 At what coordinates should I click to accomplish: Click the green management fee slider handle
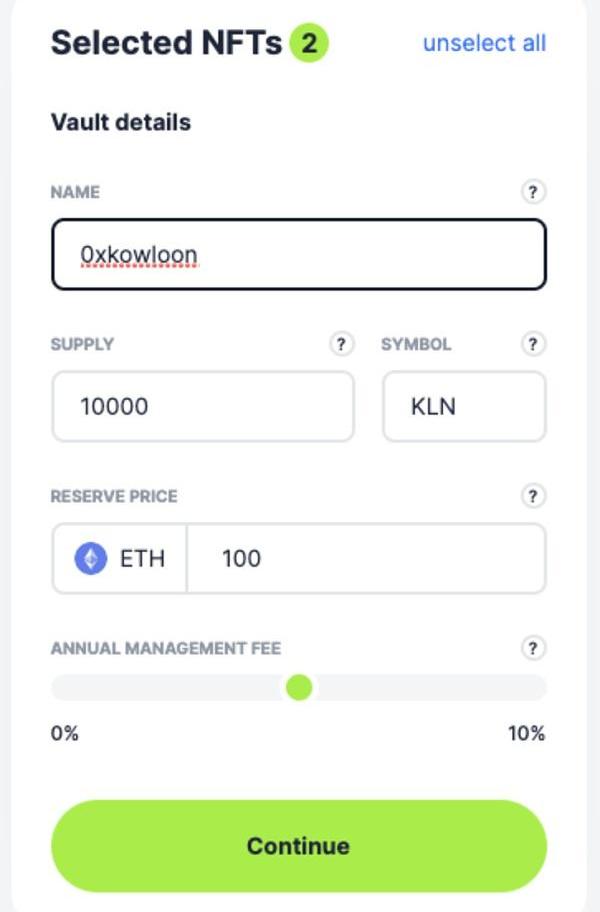tap(299, 687)
